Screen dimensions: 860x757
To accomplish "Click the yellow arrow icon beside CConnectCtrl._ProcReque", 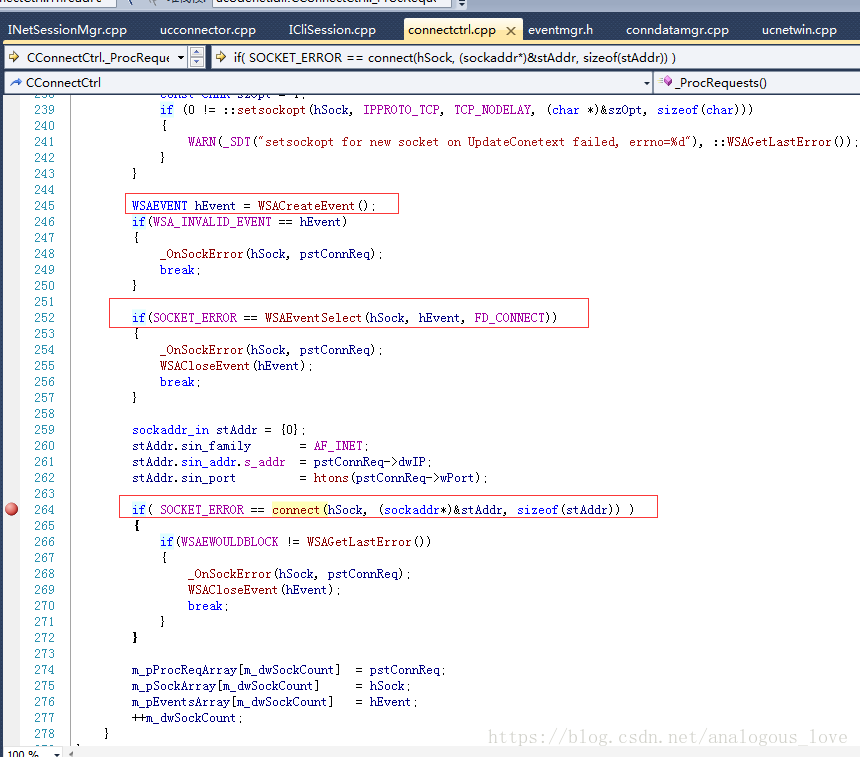I will click(x=13, y=58).
